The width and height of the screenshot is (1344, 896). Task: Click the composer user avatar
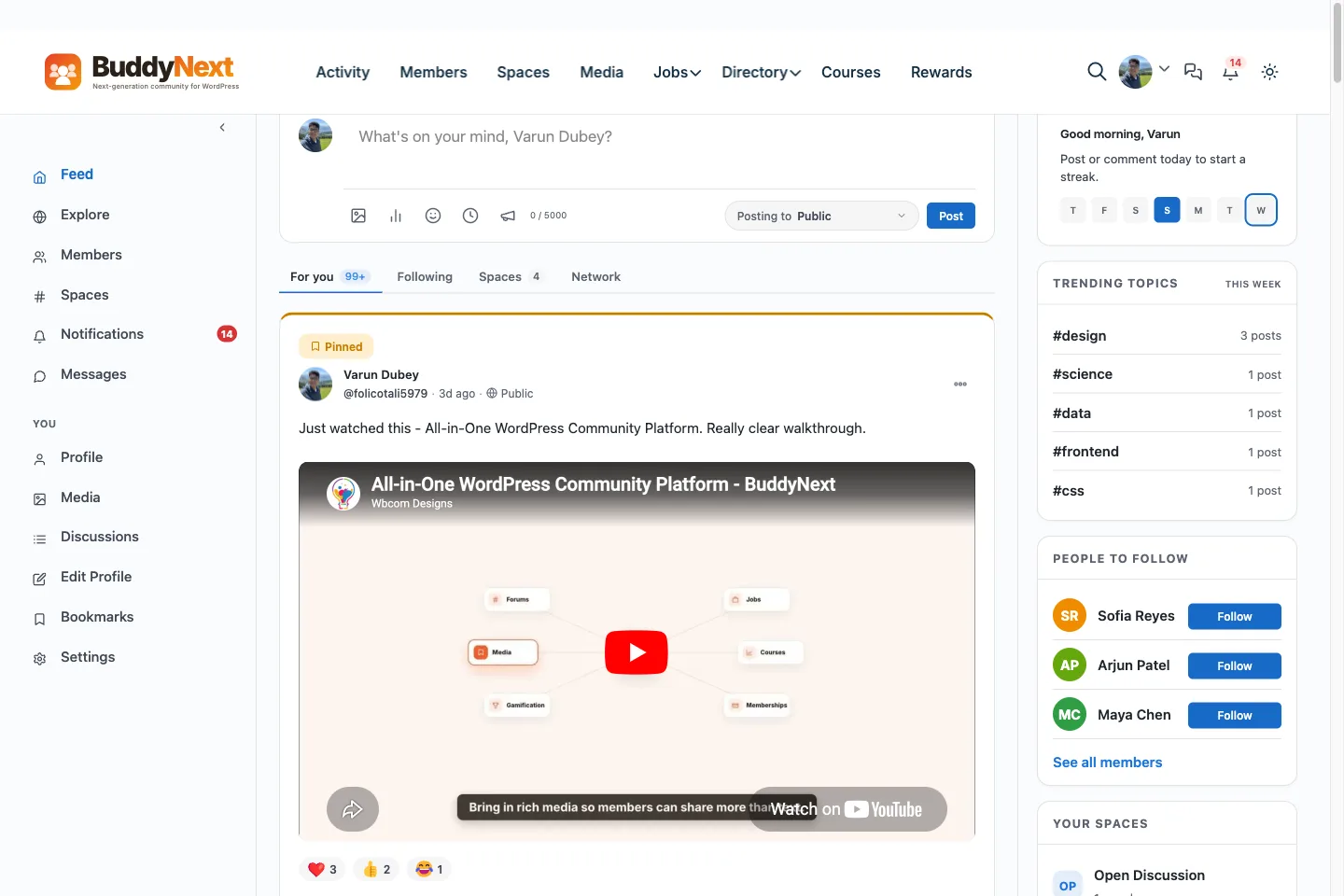click(315, 135)
